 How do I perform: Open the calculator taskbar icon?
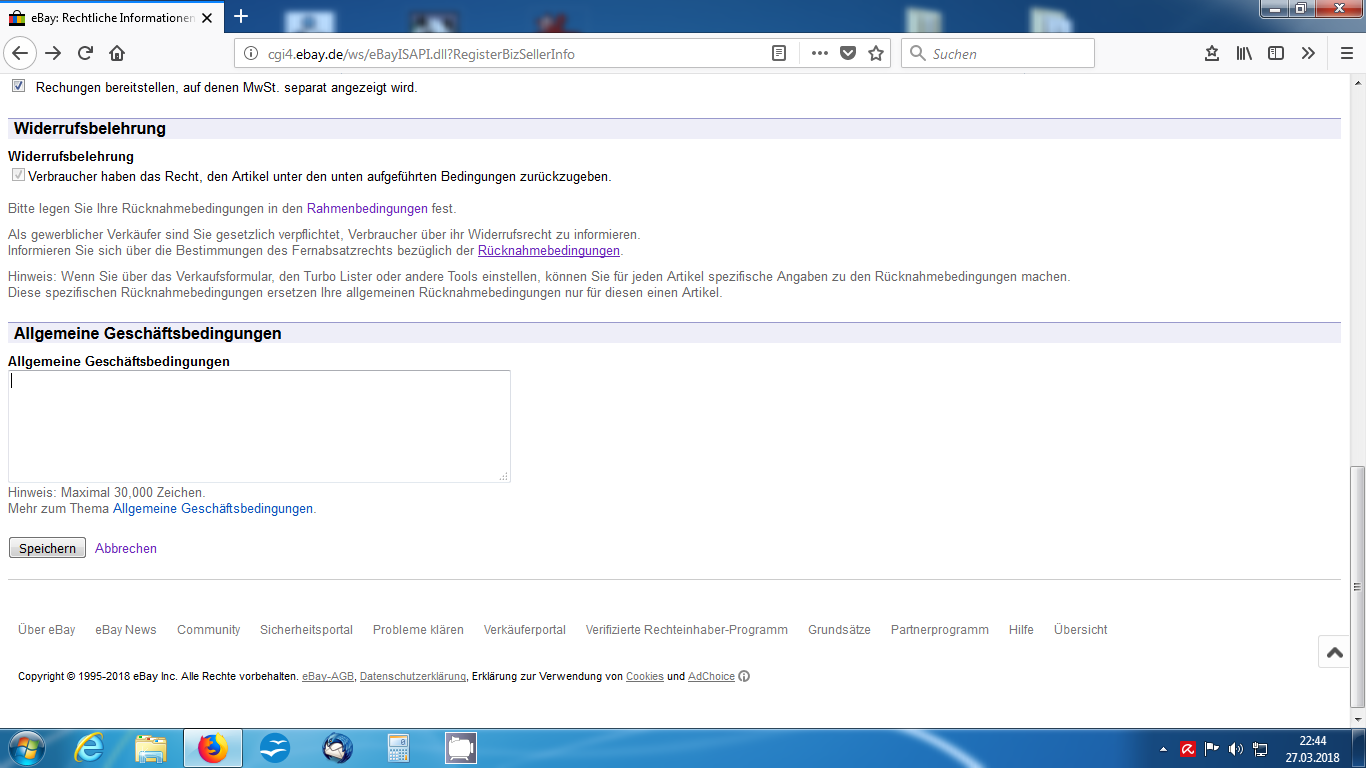(x=399, y=748)
